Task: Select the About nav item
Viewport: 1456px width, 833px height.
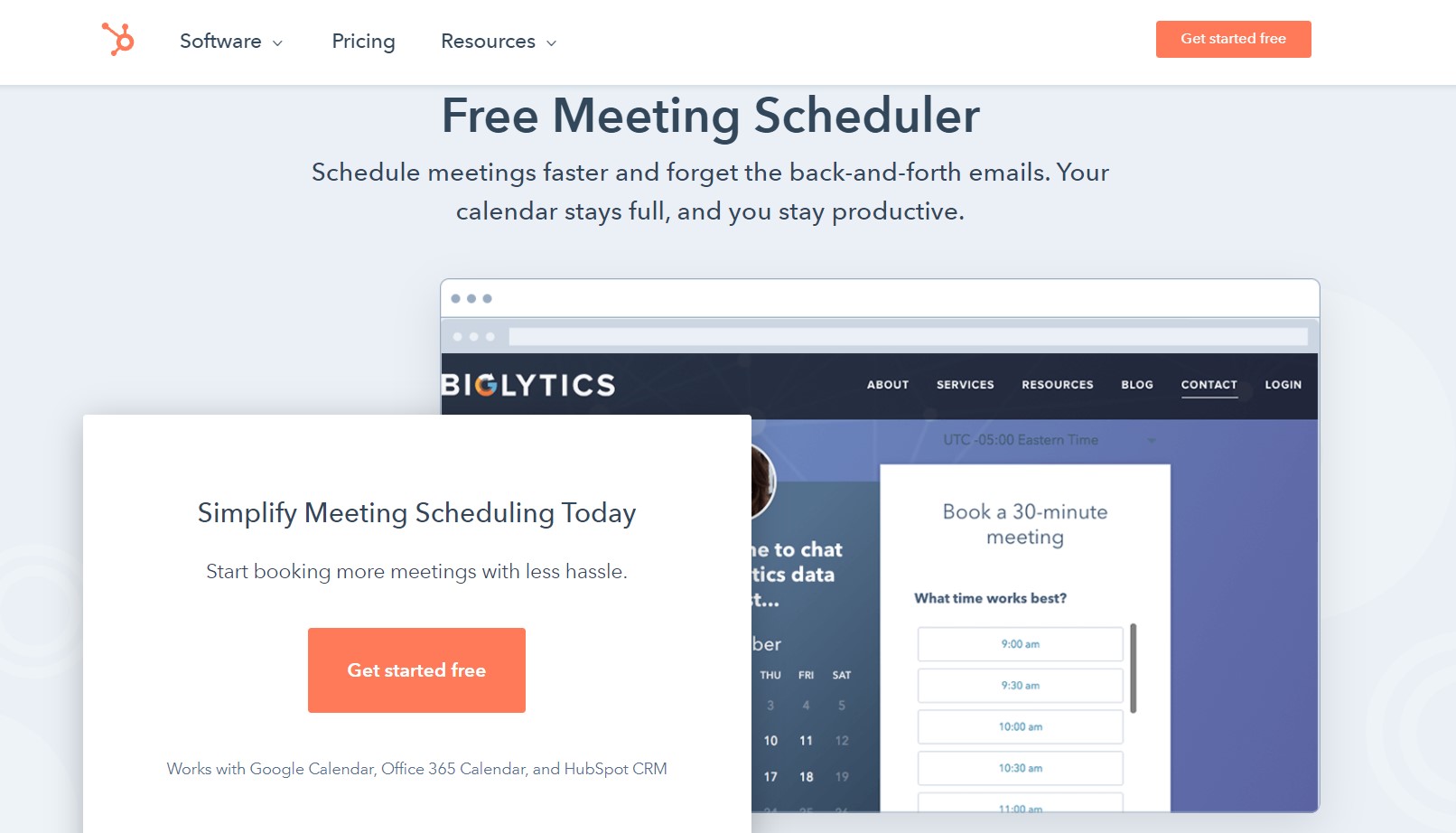Action: coord(888,385)
